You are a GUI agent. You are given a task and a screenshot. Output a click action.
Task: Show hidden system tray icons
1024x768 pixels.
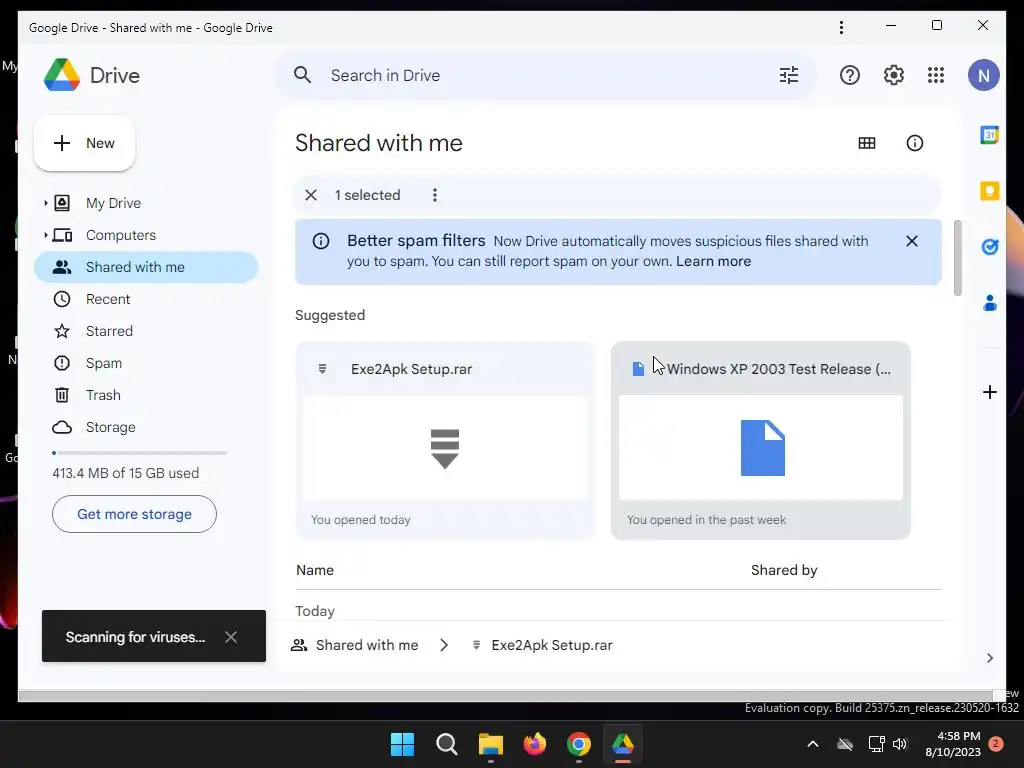click(x=813, y=744)
